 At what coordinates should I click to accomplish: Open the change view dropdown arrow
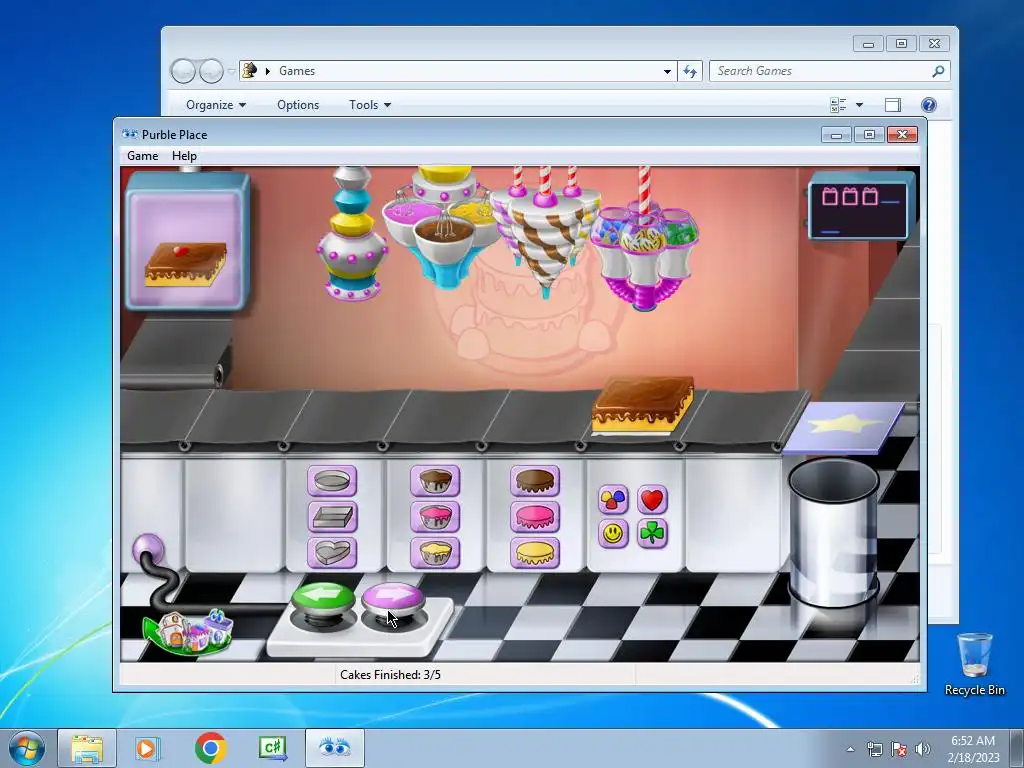(859, 104)
